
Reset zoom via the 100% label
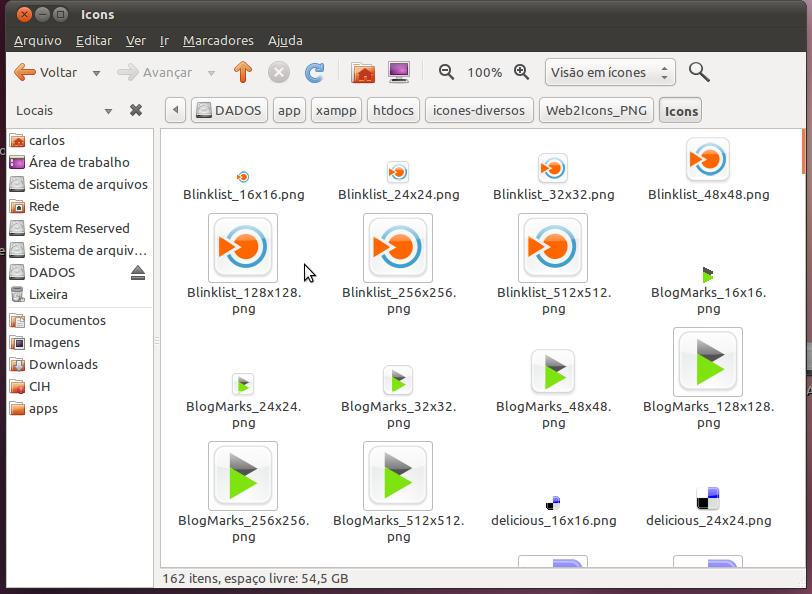[x=484, y=73]
